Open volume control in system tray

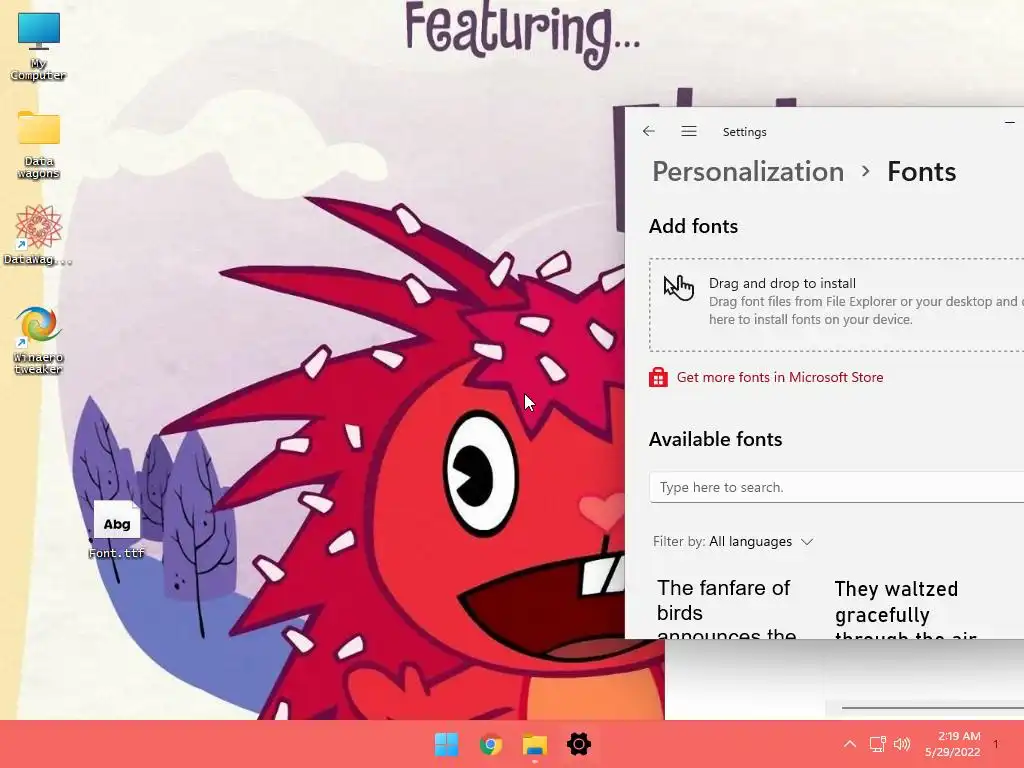[x=902, y=744]
